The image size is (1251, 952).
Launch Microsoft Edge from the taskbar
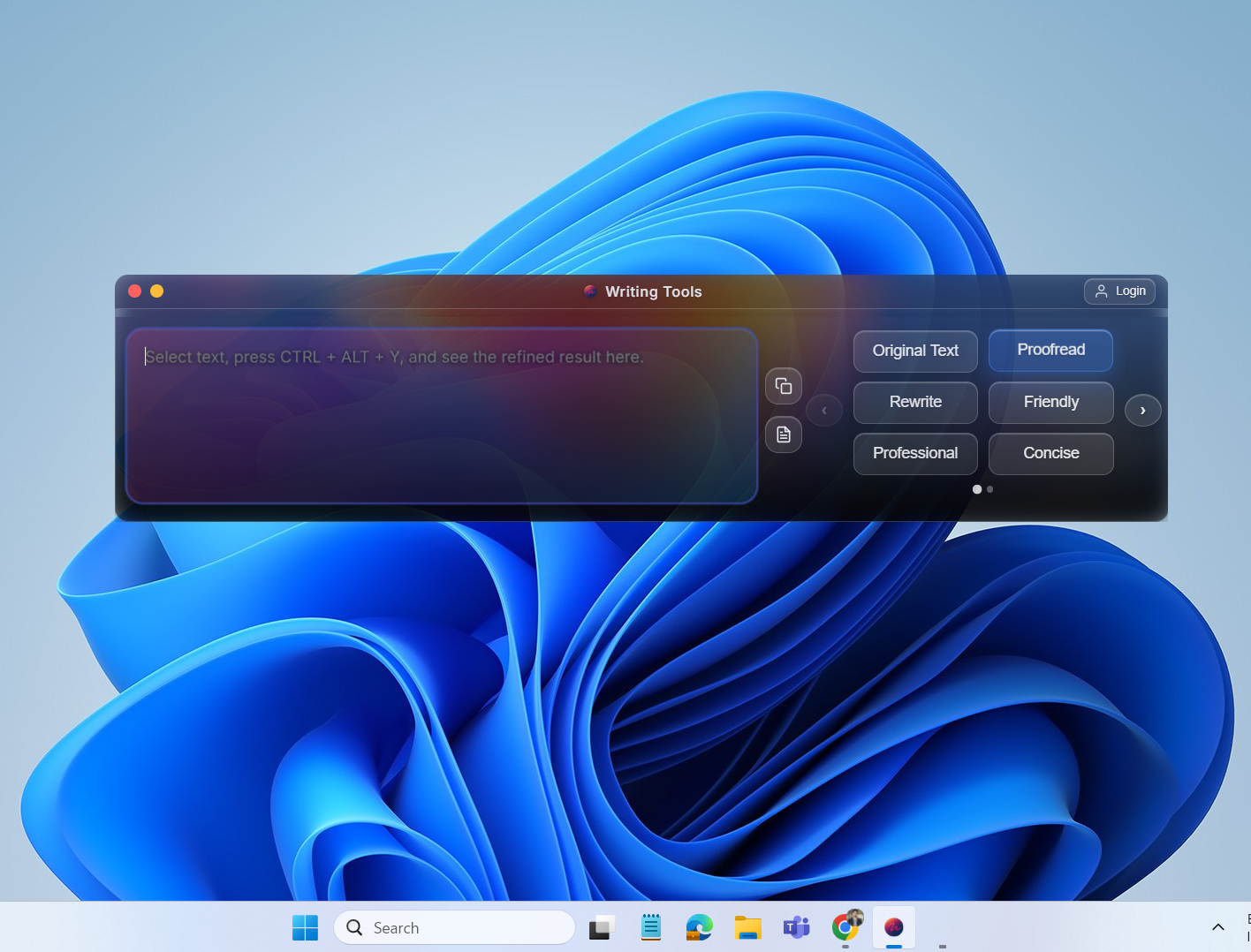point(699,927)
